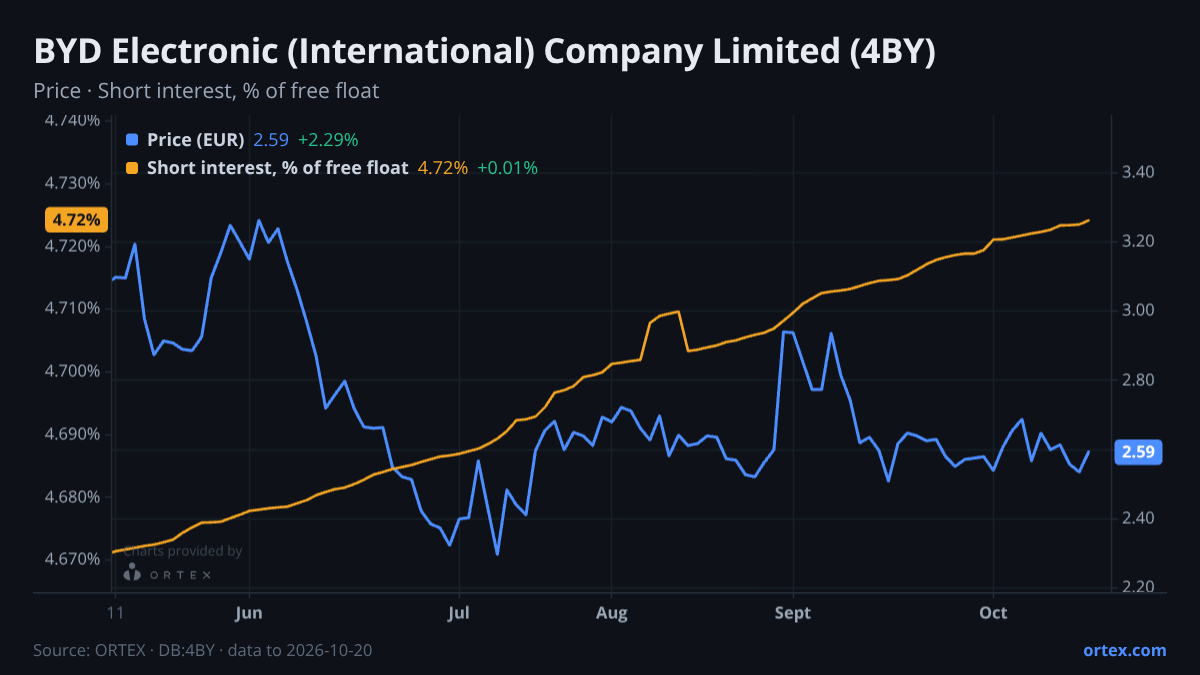Click the blue Price legend color swatch
Screen dimensions: 1200x675
pyautogui.click(x=132, y=140)
